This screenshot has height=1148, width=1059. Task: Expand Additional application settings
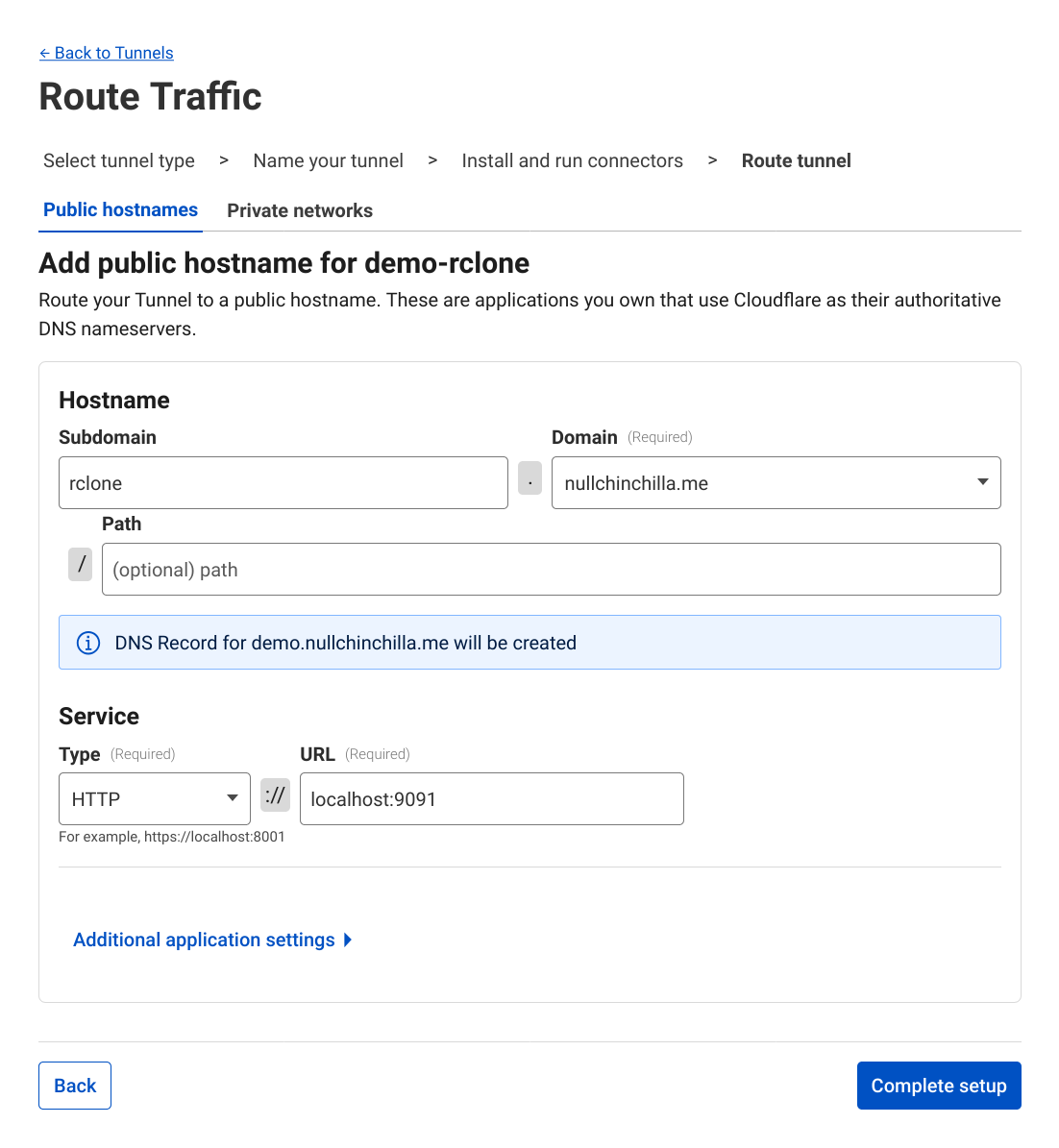212,940
